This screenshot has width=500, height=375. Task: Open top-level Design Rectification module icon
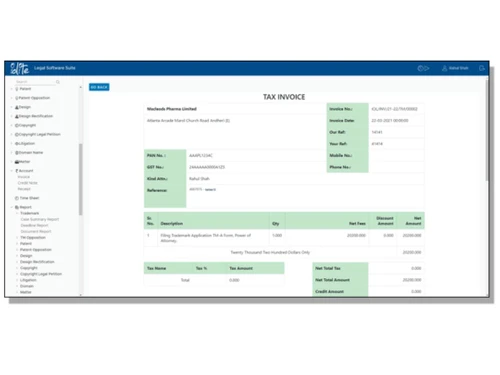[x=17, y=116]
